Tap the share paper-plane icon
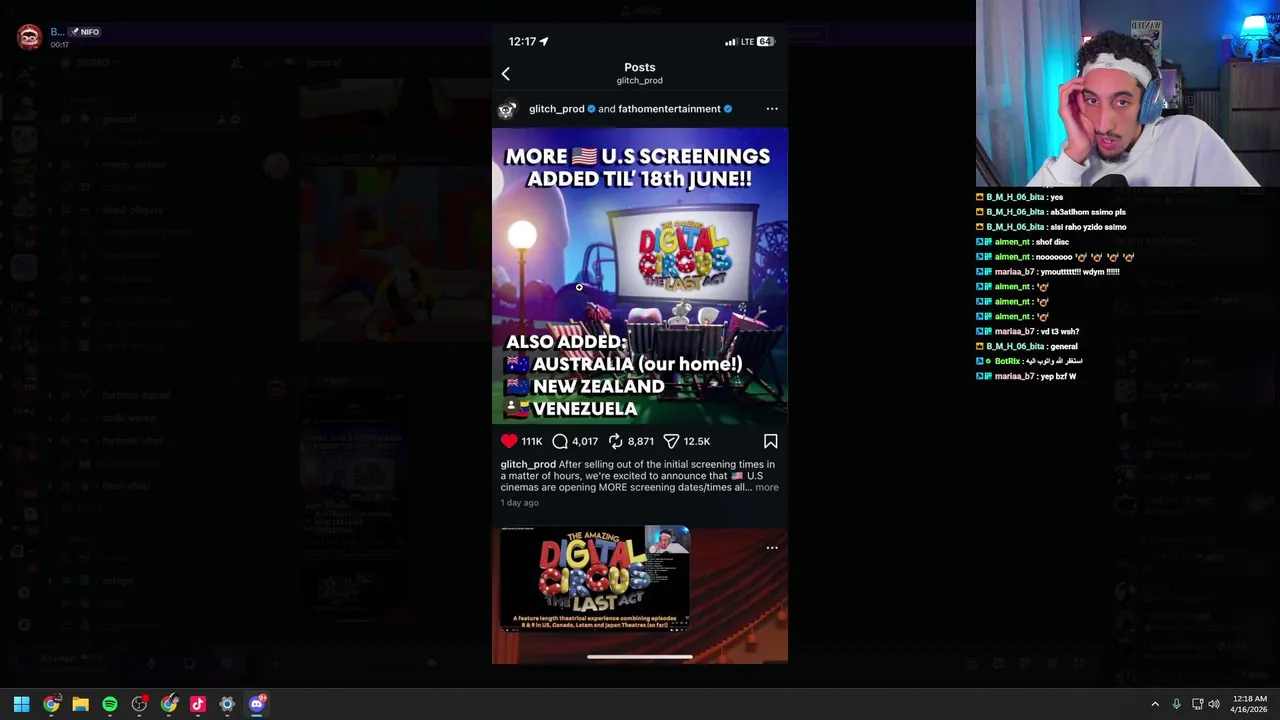The width and height of the screenshot is (1280, 720). tap(672, 441)
